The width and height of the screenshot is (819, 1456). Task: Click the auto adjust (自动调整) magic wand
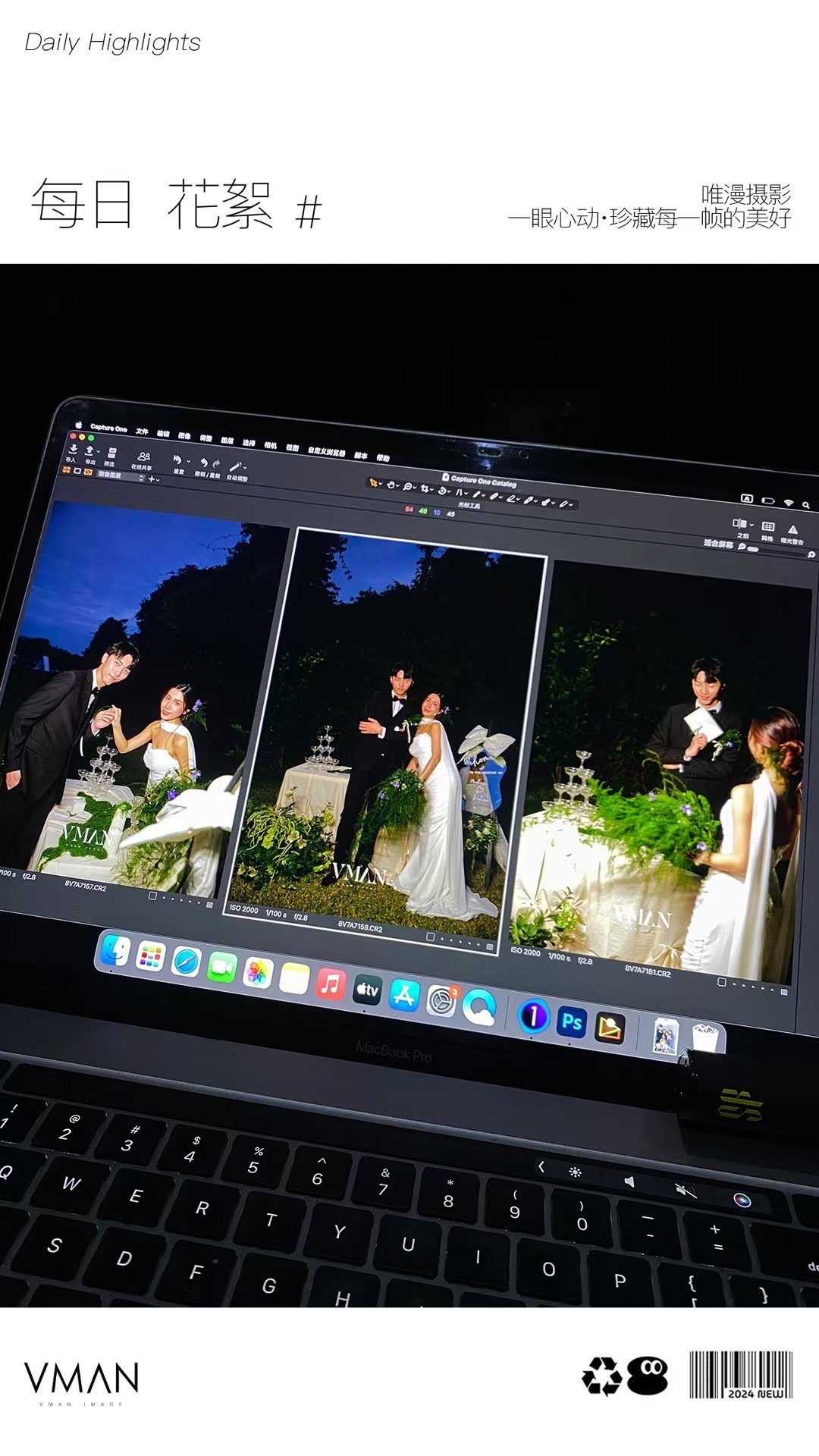(x=234, y=466)
